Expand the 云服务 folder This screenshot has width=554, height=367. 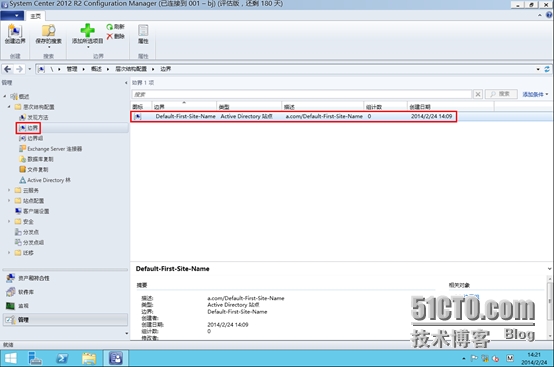click(9, 190)
